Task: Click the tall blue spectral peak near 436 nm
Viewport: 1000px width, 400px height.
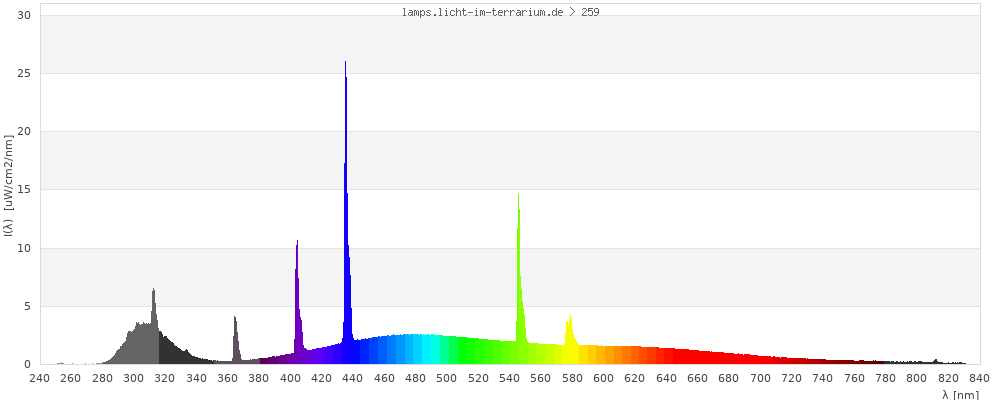Action: (346, 211)
